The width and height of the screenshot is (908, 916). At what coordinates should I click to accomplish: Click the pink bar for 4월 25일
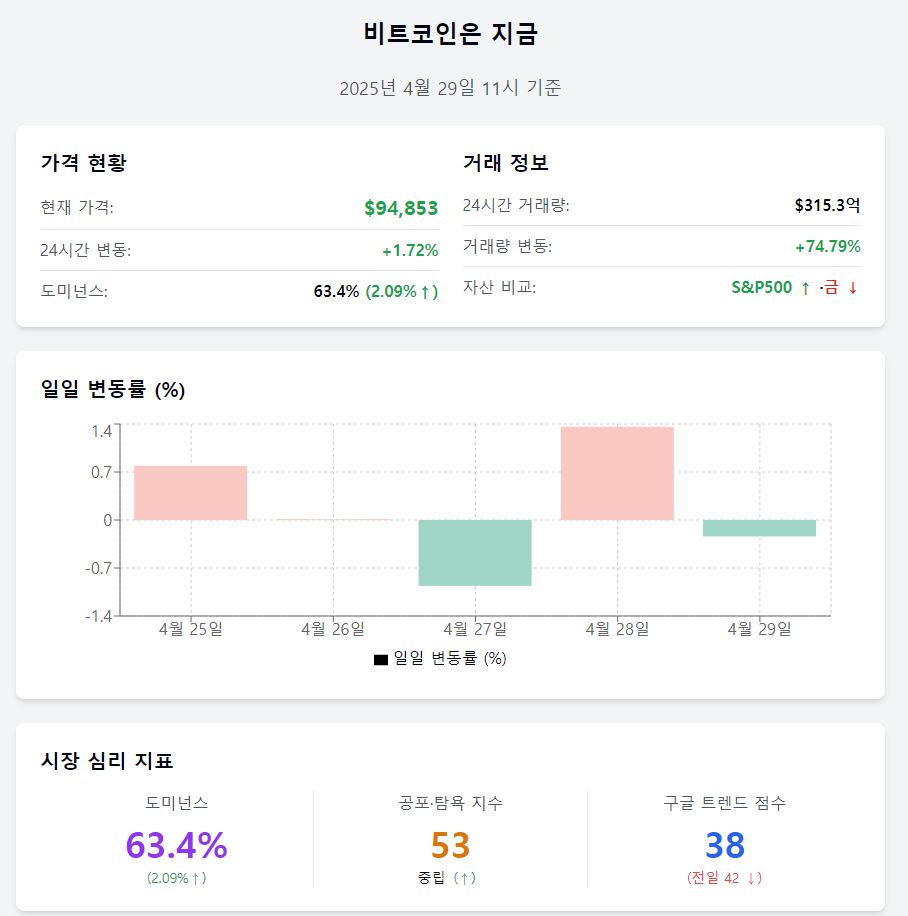point(190,492)
